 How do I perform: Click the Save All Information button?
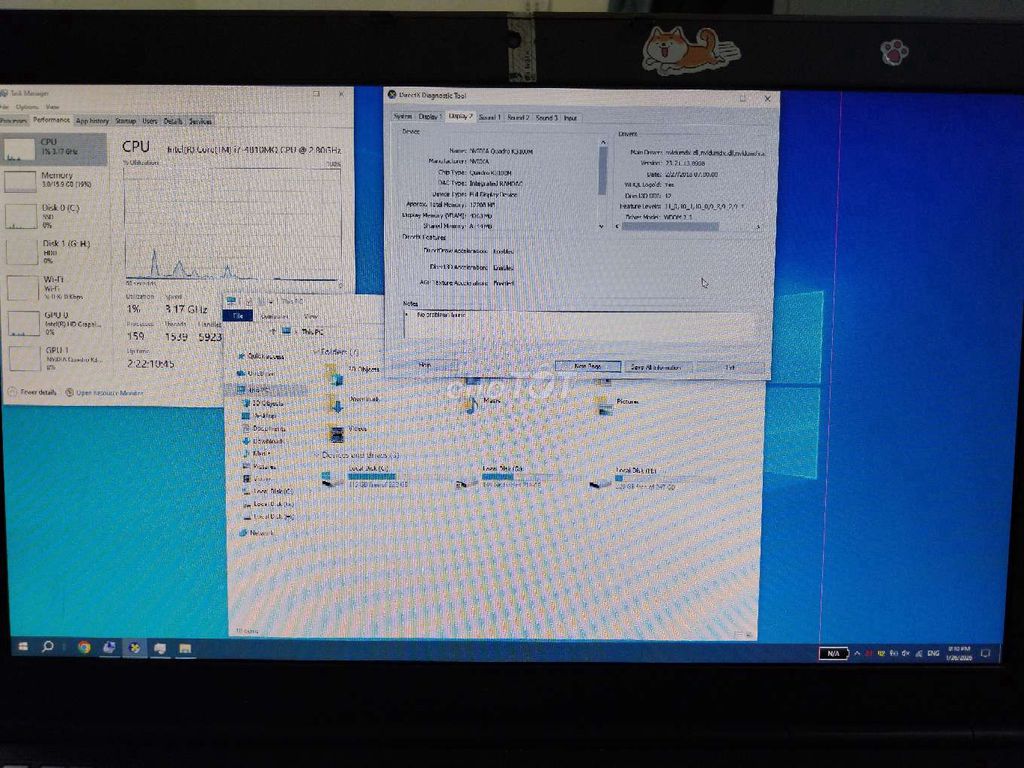(655, 366)
